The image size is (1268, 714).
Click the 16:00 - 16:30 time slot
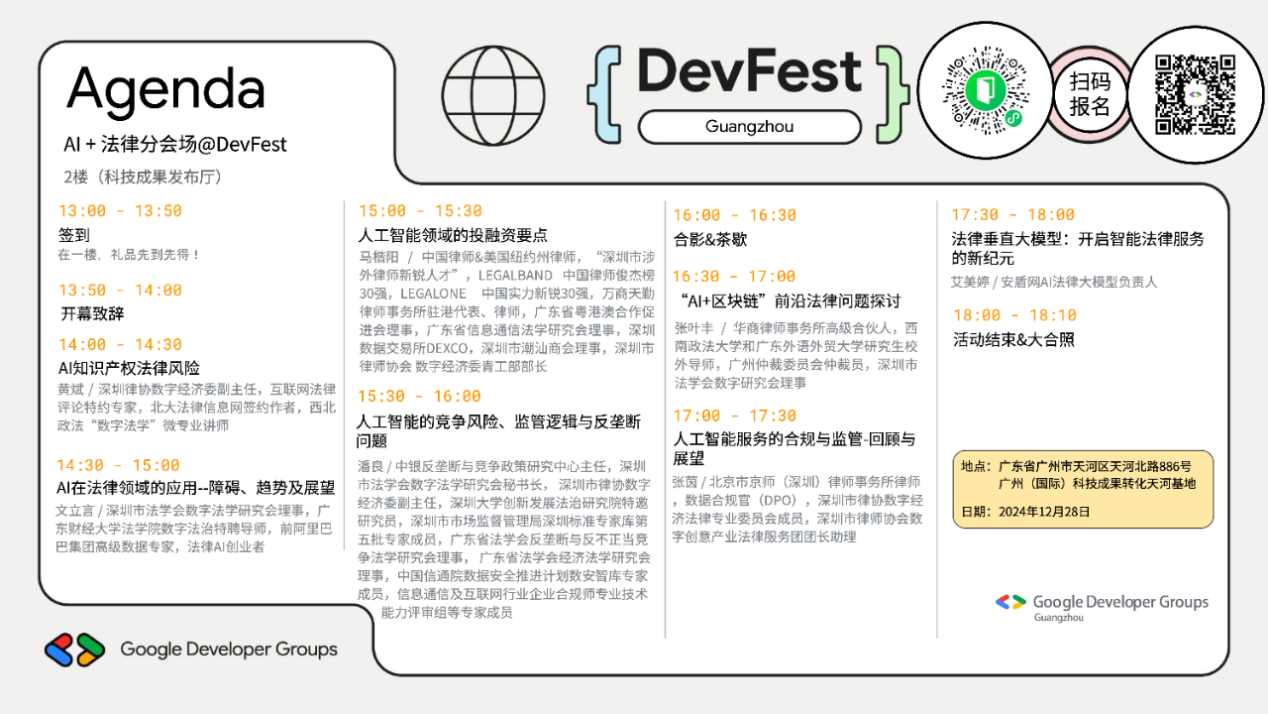pos(735,215)
